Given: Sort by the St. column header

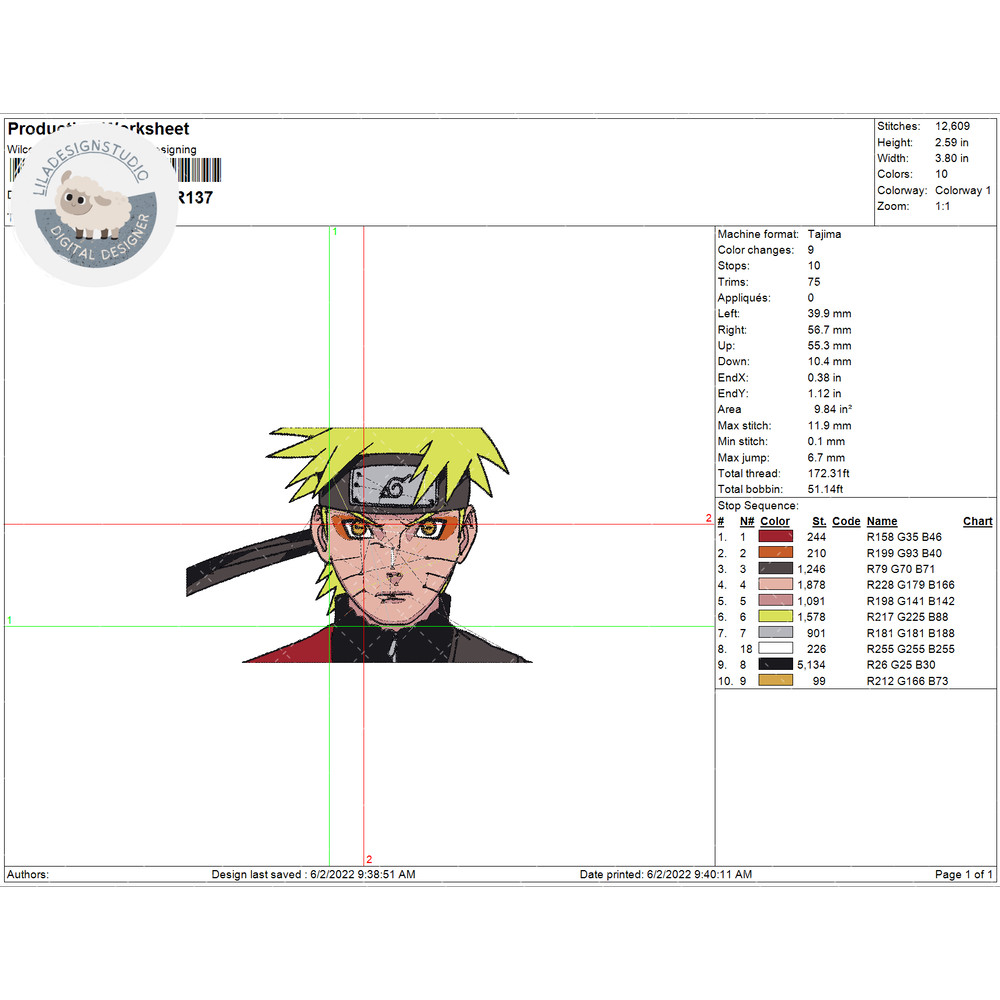Looking at the screenshot, I should 818,521.
